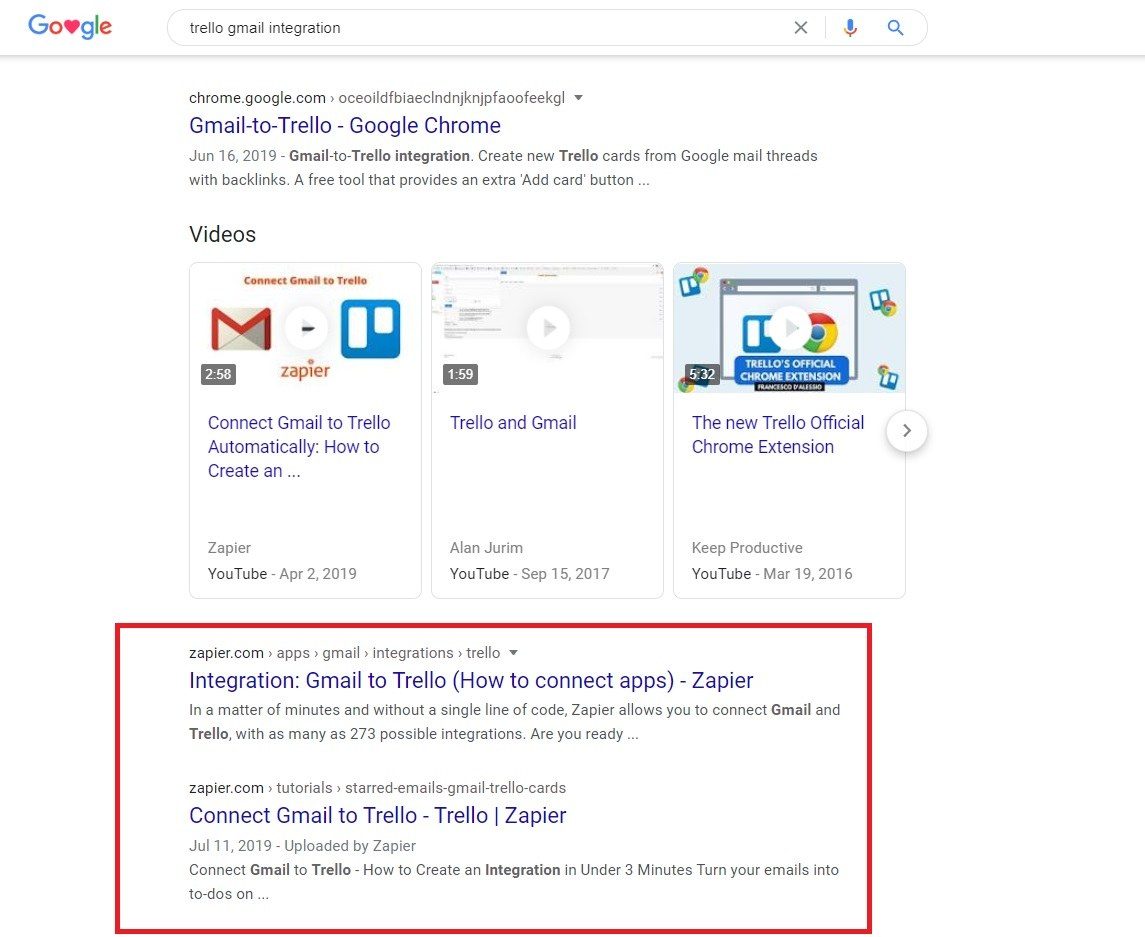The image size is (1145, 937).
Task: Open 'The new Trello Official Chrome Extension' link
Action: pos(778,435)
